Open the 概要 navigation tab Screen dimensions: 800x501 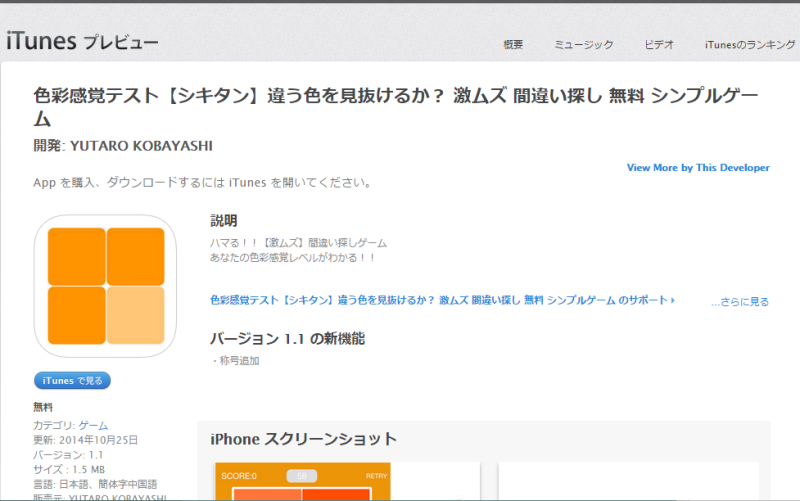pos(513,45)
